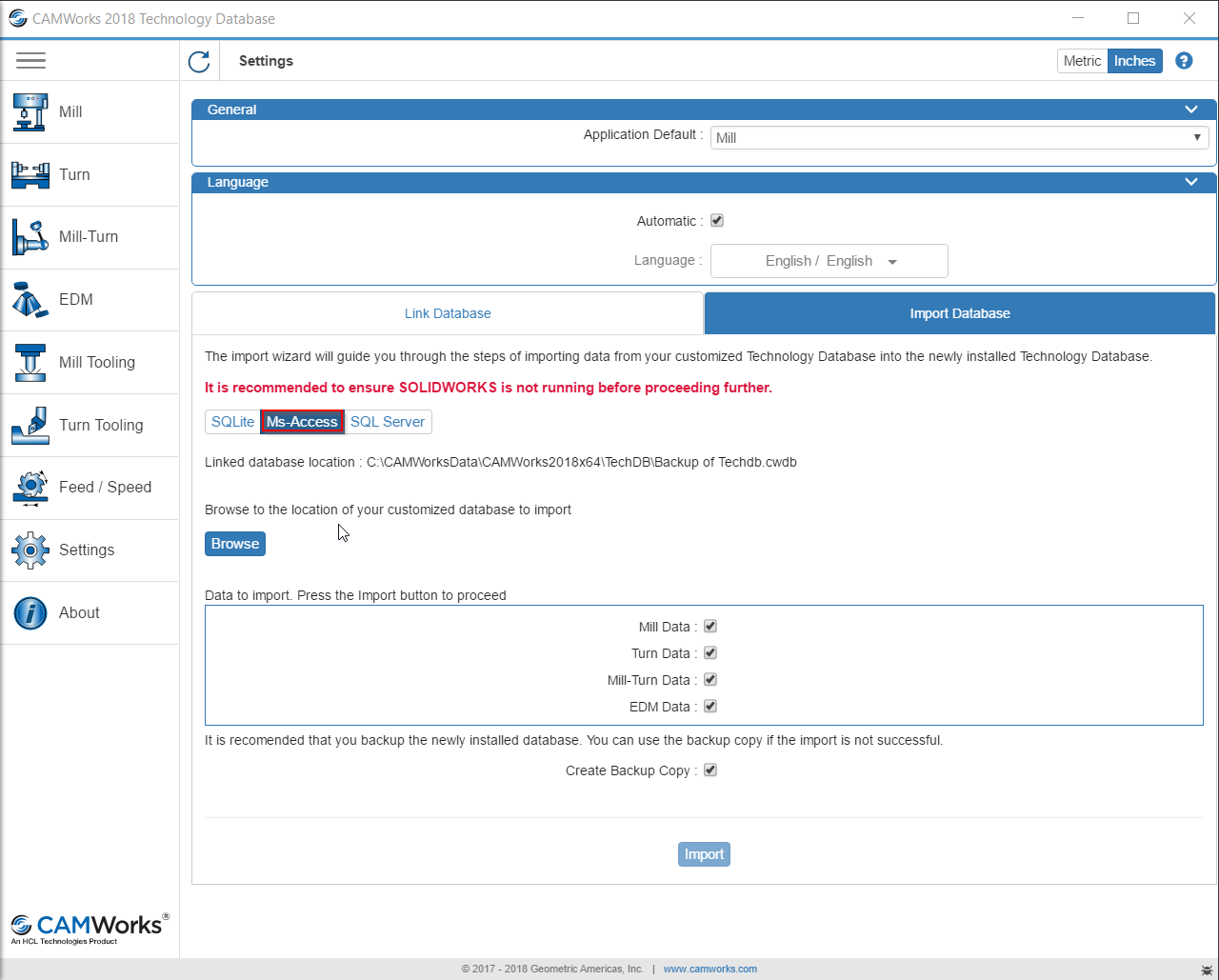Open the Turn Tooling icon
This screenshot has height=980, width=1219.
(30, 425)
